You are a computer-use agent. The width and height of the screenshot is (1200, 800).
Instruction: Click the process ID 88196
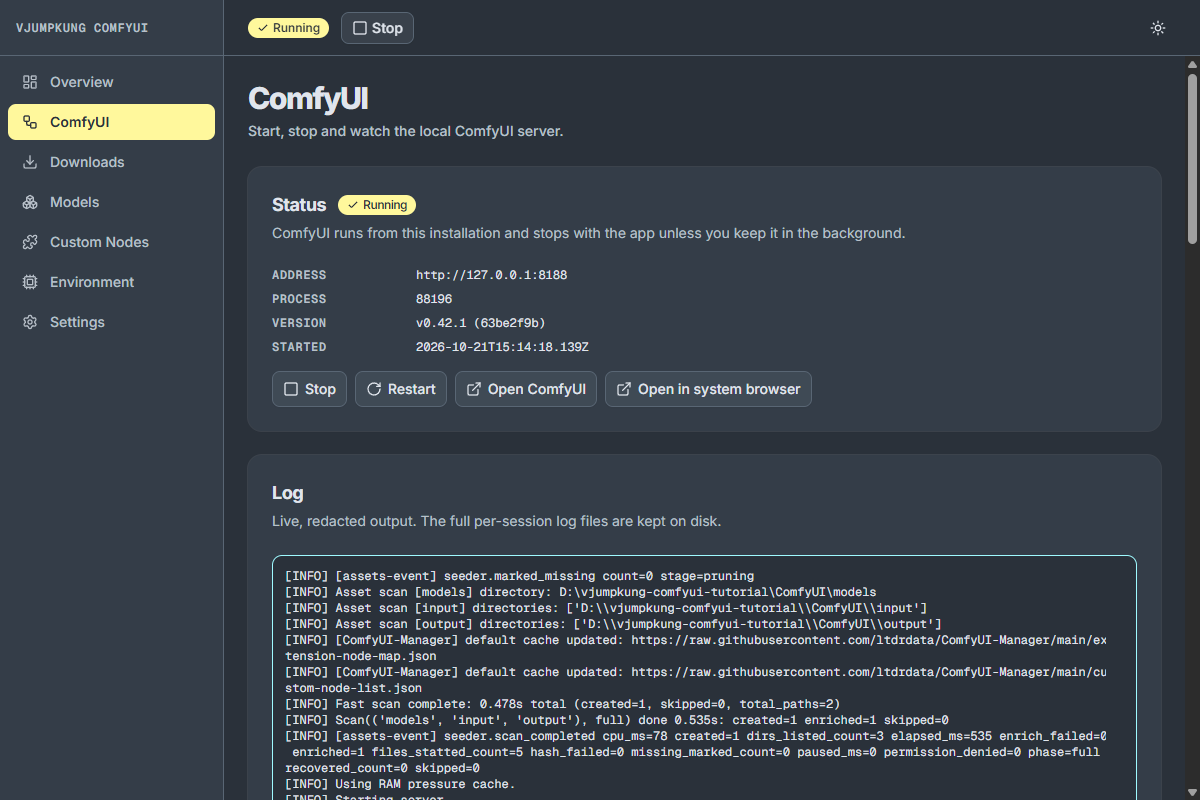coord(434,299)
